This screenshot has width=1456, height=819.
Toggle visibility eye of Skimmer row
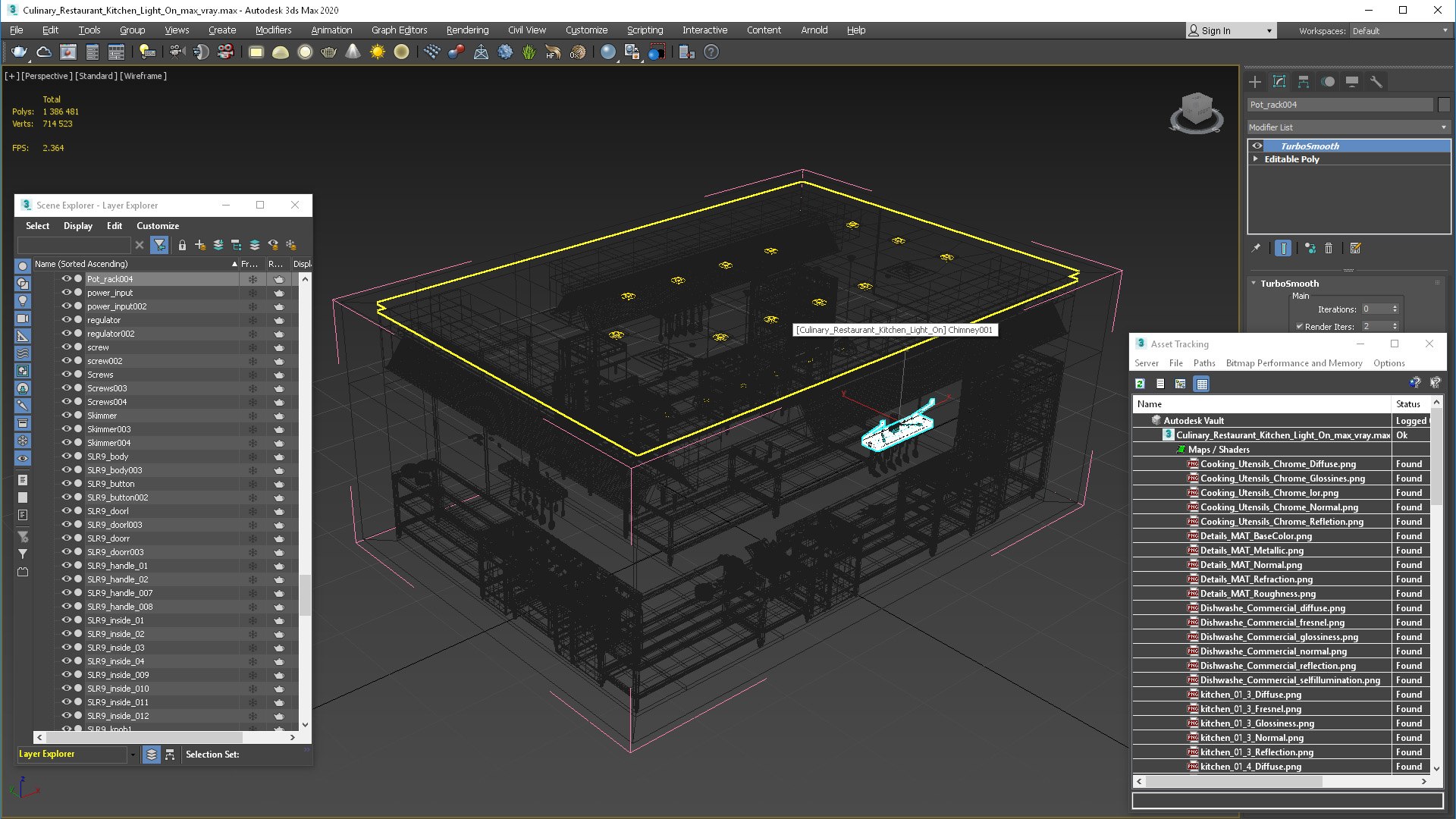point(66,416)
